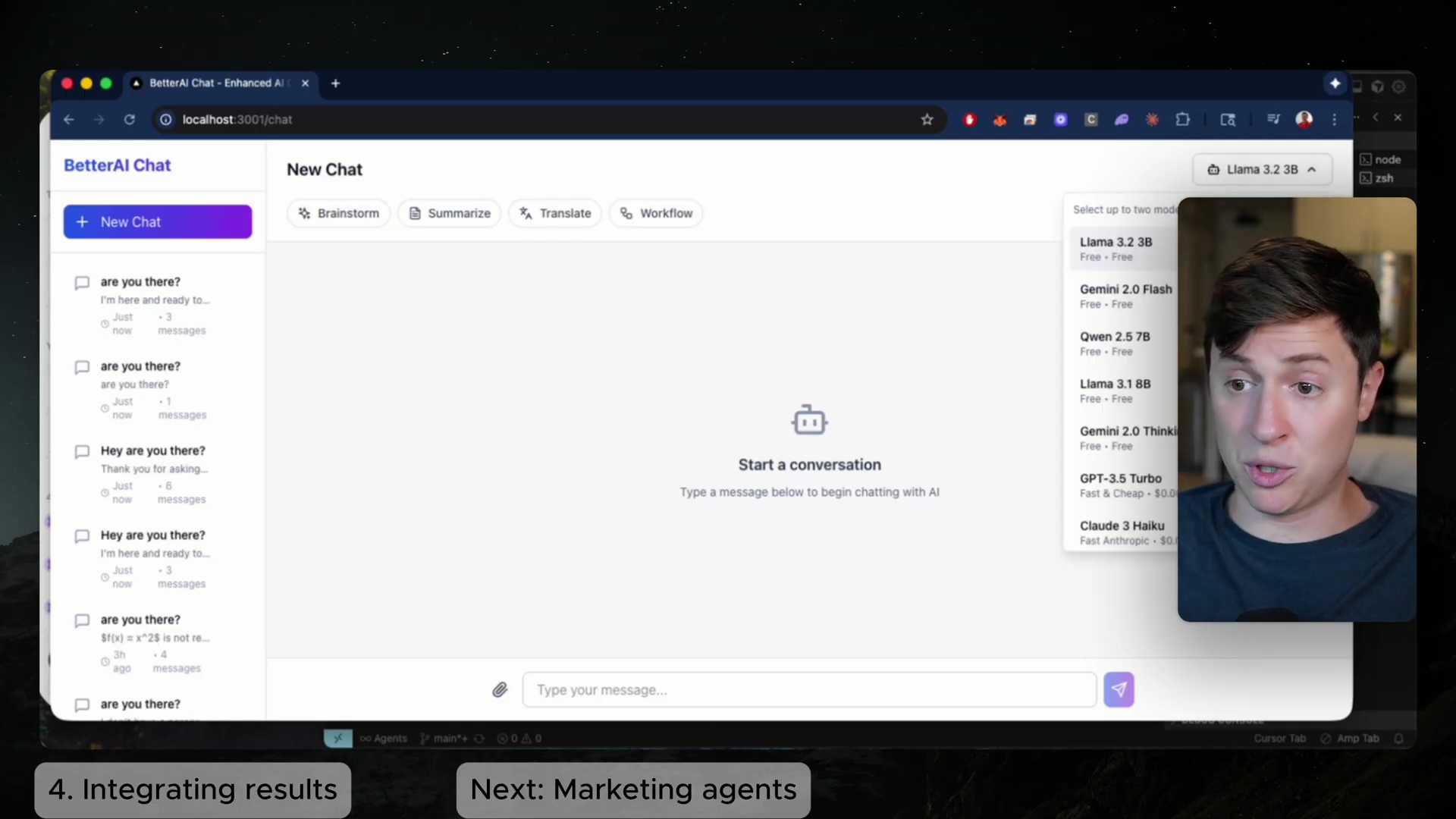Screen dimensions: 1456x819
Task: Select Llama 3.2 3B in model list
Action: click(1123, 249)
